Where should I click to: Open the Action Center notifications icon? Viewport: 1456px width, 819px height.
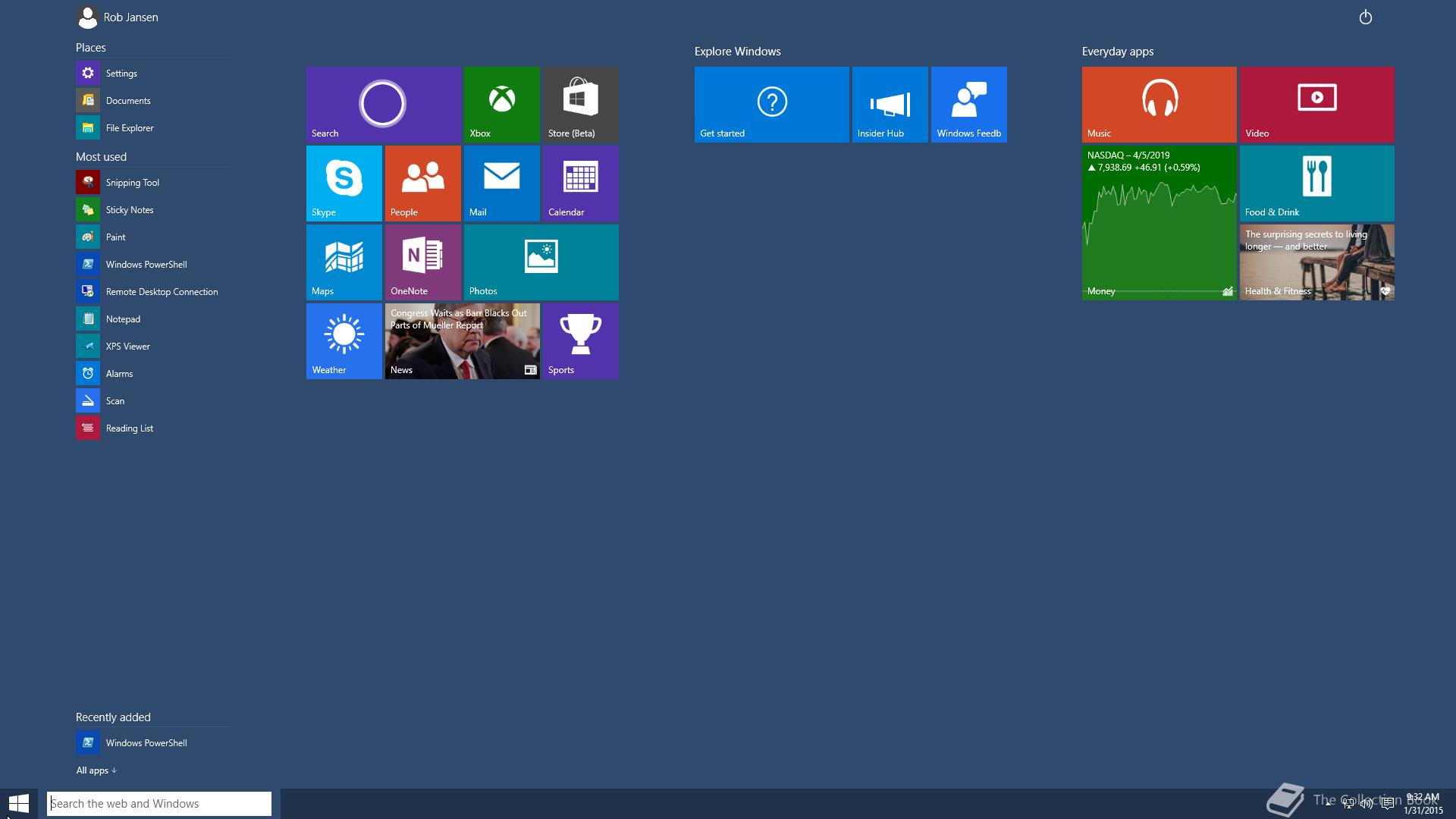[1387, 804]
